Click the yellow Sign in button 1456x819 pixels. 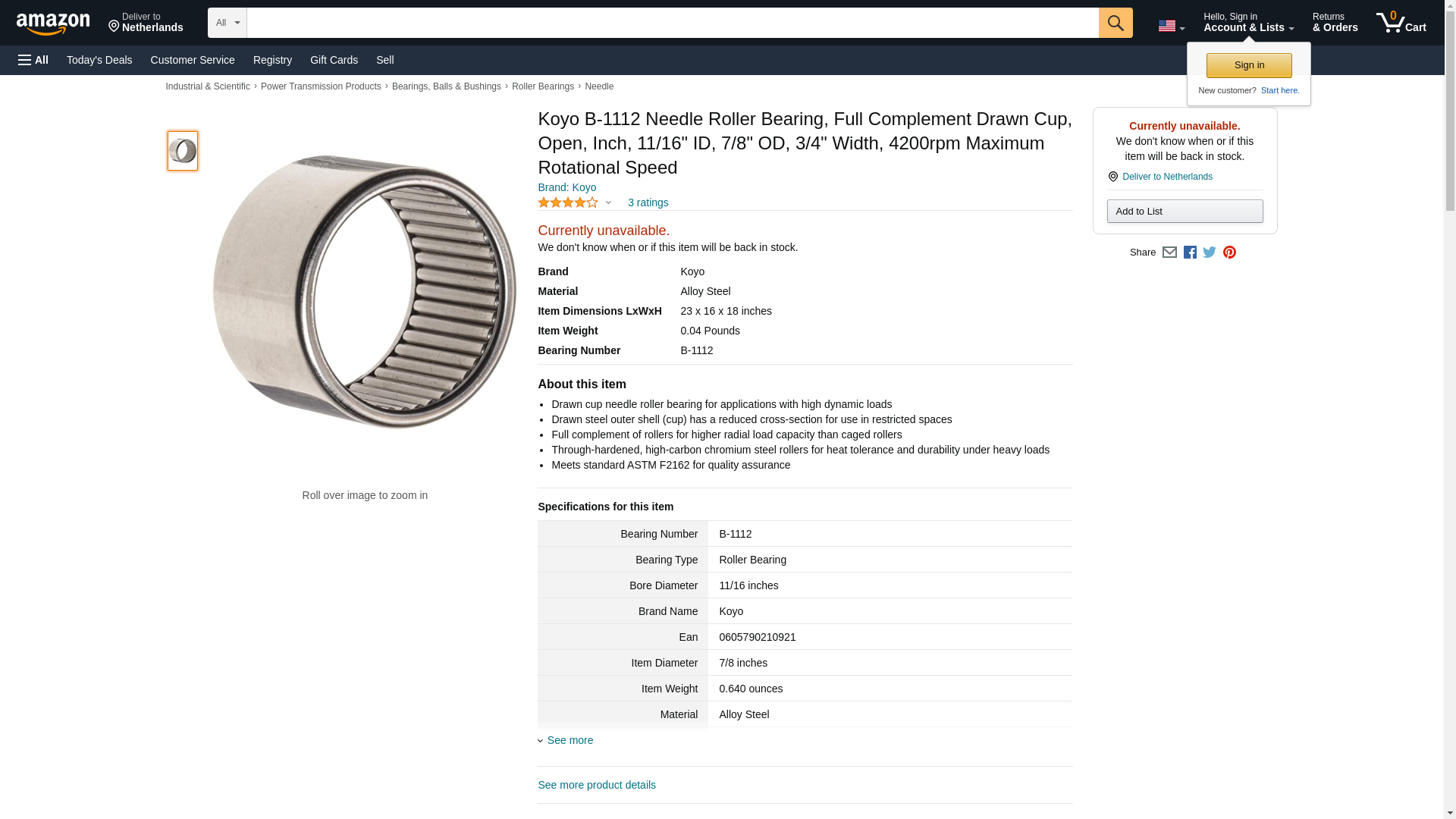pos(1249,65)
